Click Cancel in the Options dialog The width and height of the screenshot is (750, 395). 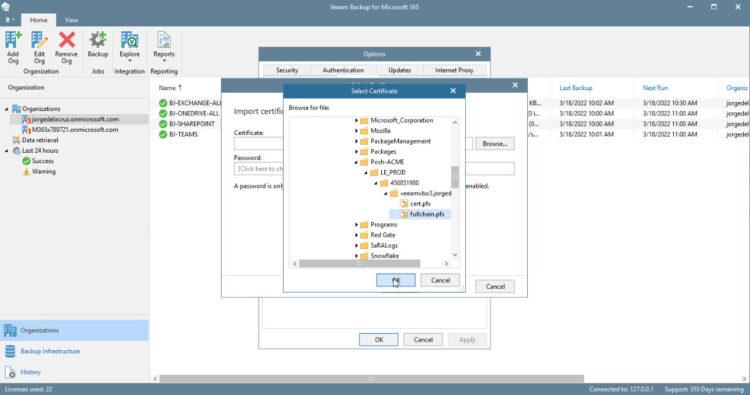click(x=423, y=340)
